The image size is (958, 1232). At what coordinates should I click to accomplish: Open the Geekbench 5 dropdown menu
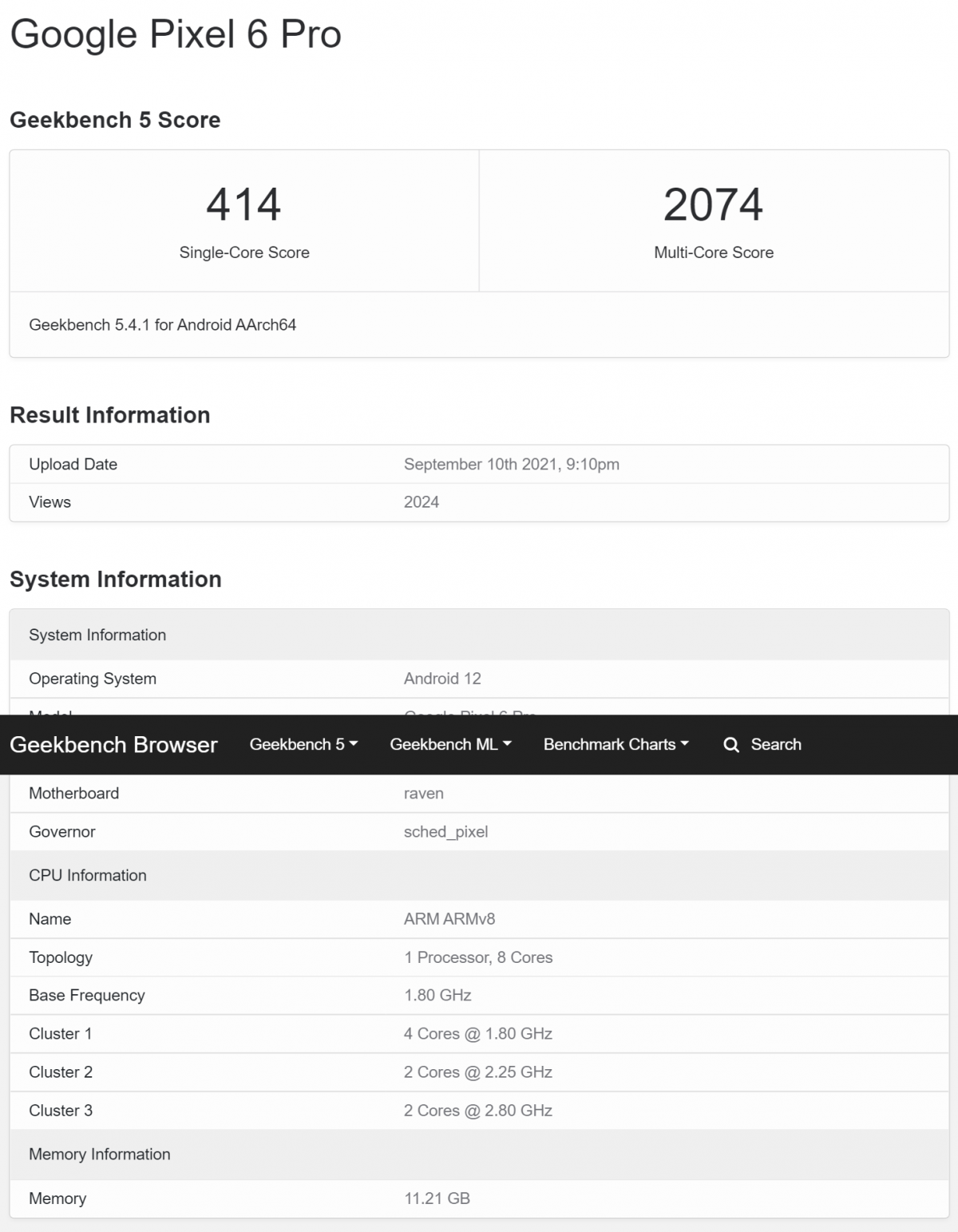click(303, 744)
